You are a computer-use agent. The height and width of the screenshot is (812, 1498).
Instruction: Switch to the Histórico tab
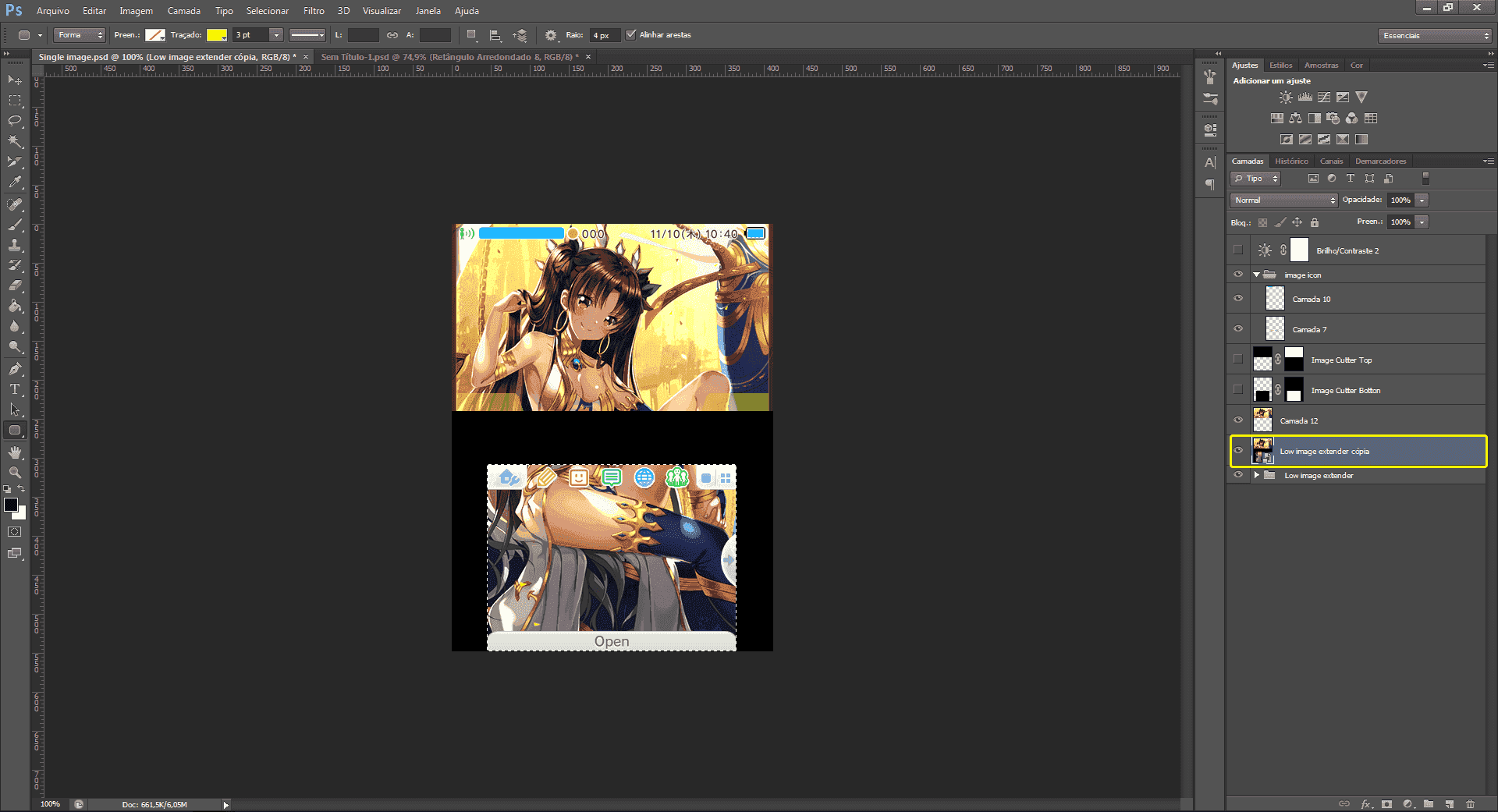pos(1291,161)
